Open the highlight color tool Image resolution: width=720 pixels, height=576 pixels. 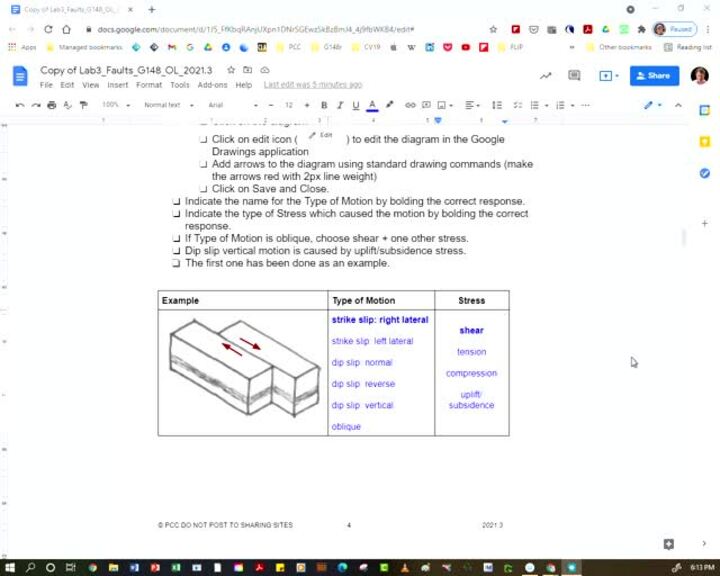(x=389, y=105)
